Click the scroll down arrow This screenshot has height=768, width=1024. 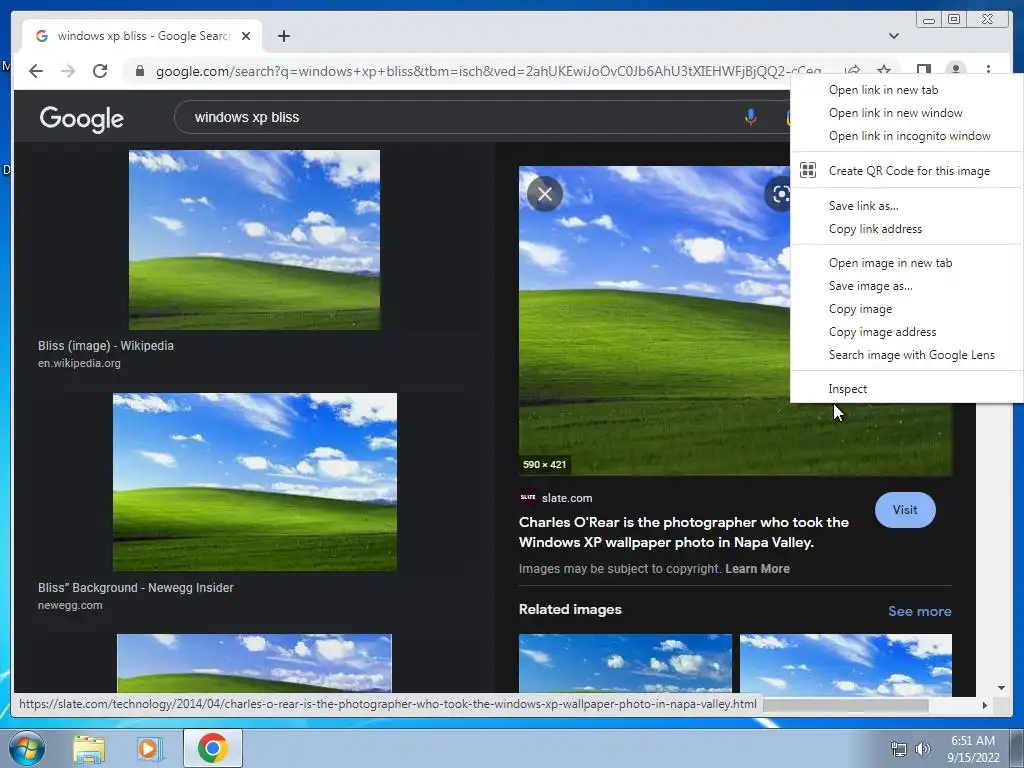coord(1001,688)
